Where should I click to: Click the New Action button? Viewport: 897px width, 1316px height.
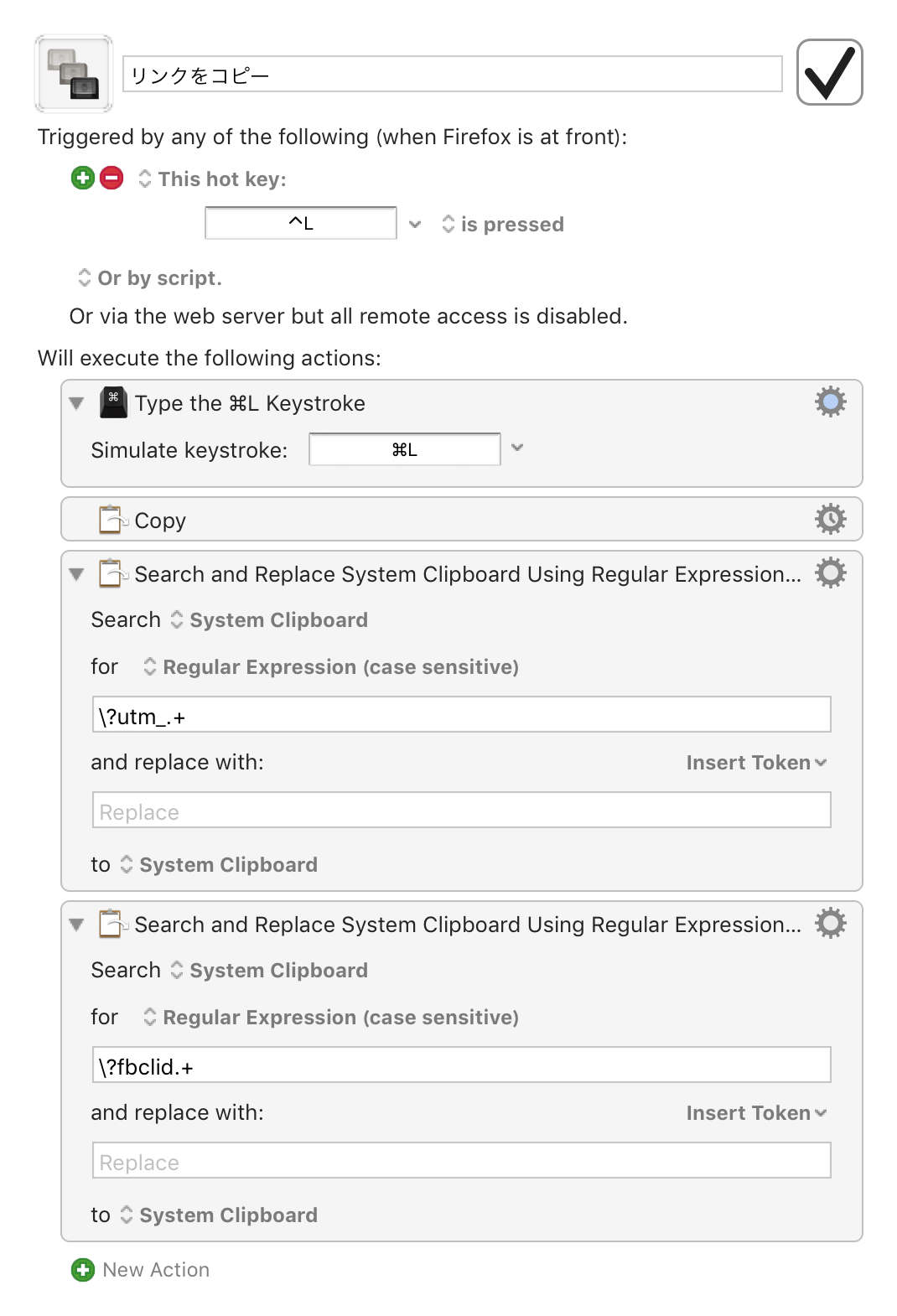(156, 1270)
